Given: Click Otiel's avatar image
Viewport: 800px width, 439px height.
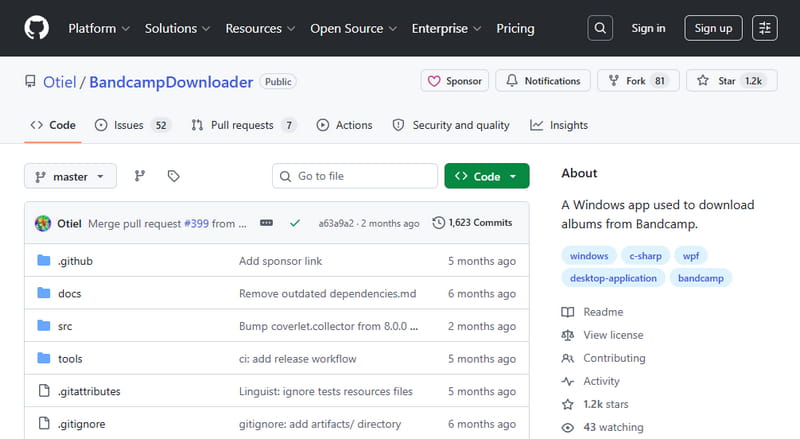Looking at the screenshot, I should tap(43, 223).
